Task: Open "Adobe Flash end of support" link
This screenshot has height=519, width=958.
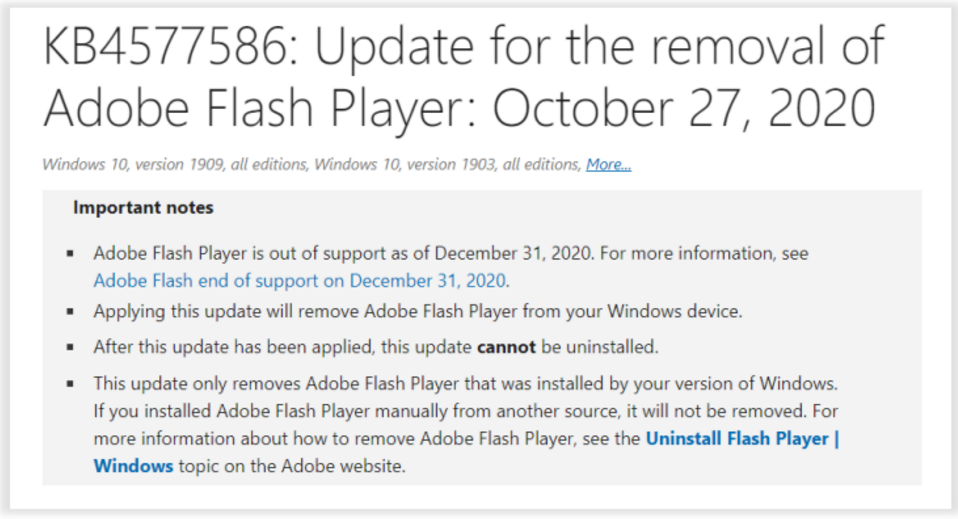Action: tap(300, 280)
